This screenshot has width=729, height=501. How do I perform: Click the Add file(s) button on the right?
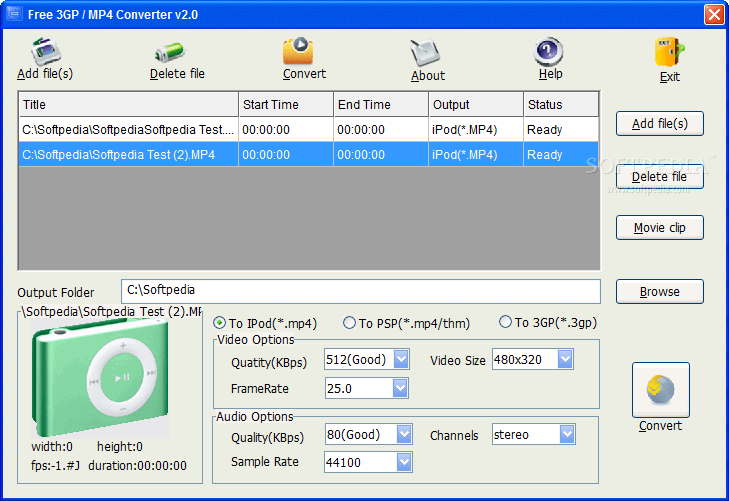coord(660,124)
